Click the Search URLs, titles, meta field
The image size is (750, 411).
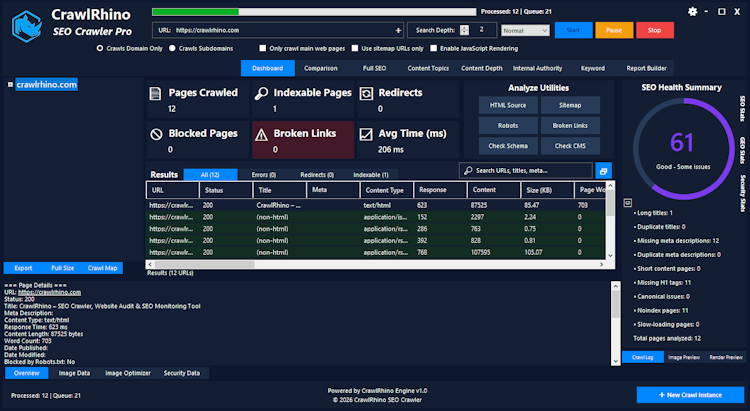click(x=526, y=170)
